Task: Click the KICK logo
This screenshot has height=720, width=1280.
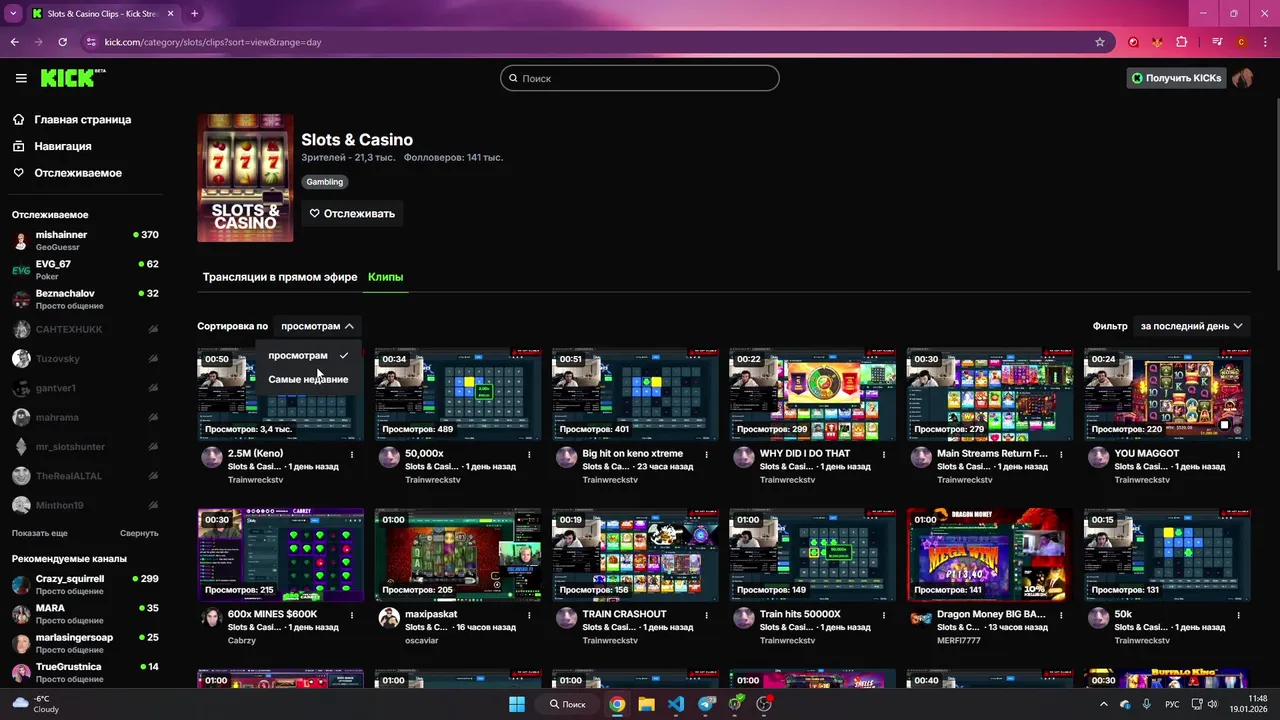Action: [x=72, y=78]
